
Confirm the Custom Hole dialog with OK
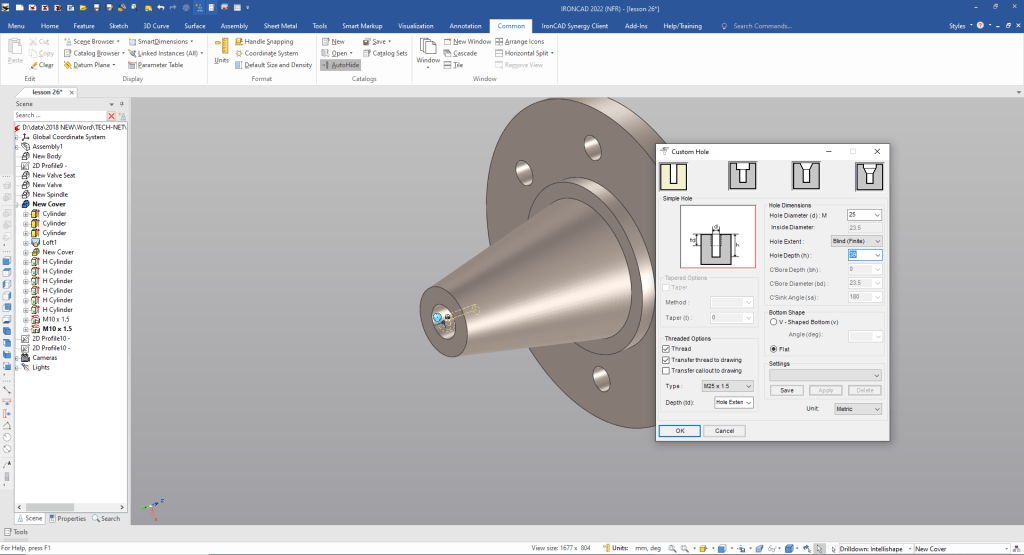click(x=679, y=431)
